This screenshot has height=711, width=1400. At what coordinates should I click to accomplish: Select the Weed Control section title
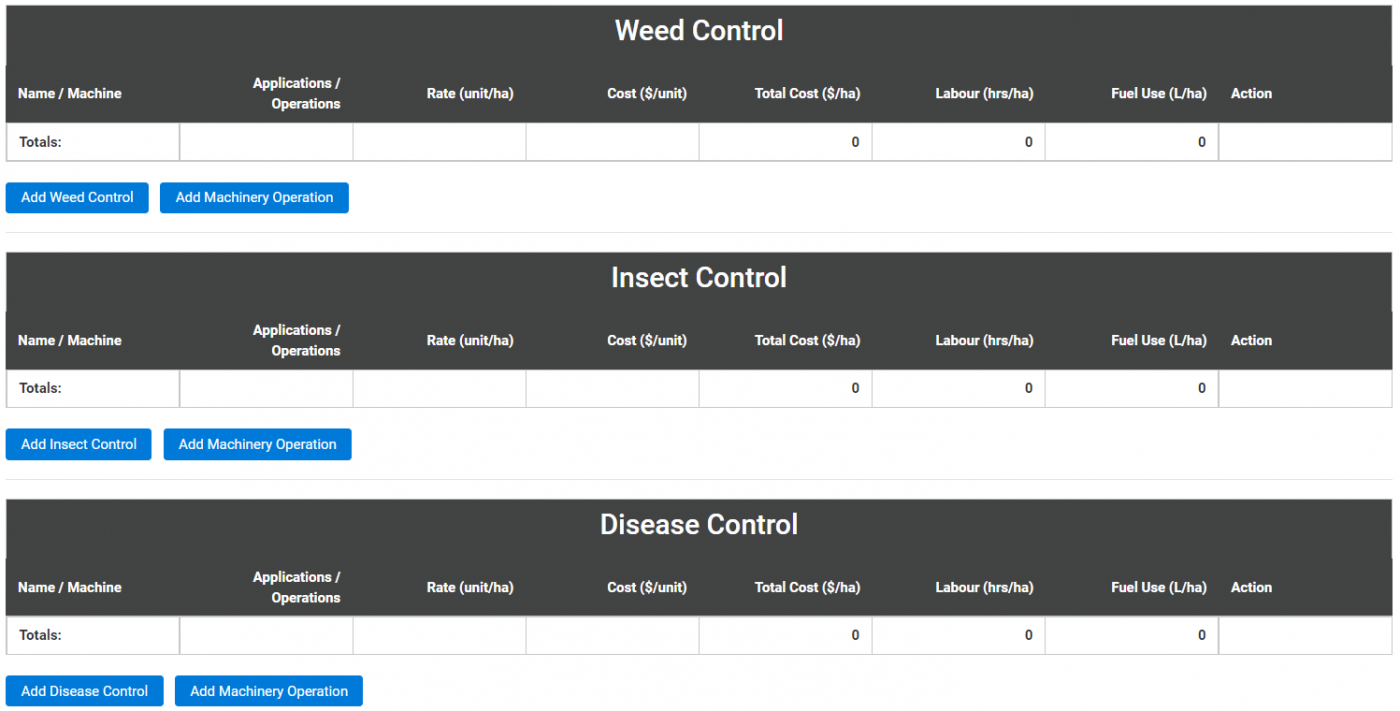pyautogui.click(x=698, y=30)
